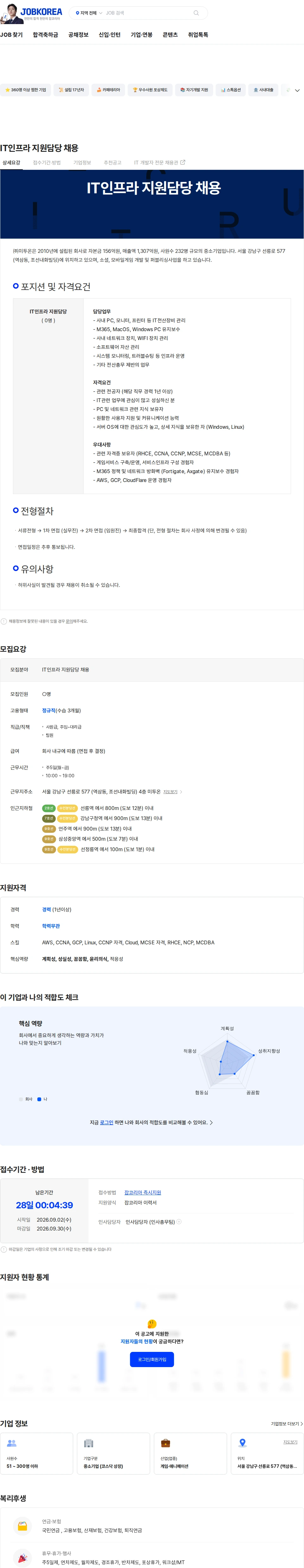304x1568 pixels.
Task: Click the 위치 map pin icon
Action: (242, 1443)
